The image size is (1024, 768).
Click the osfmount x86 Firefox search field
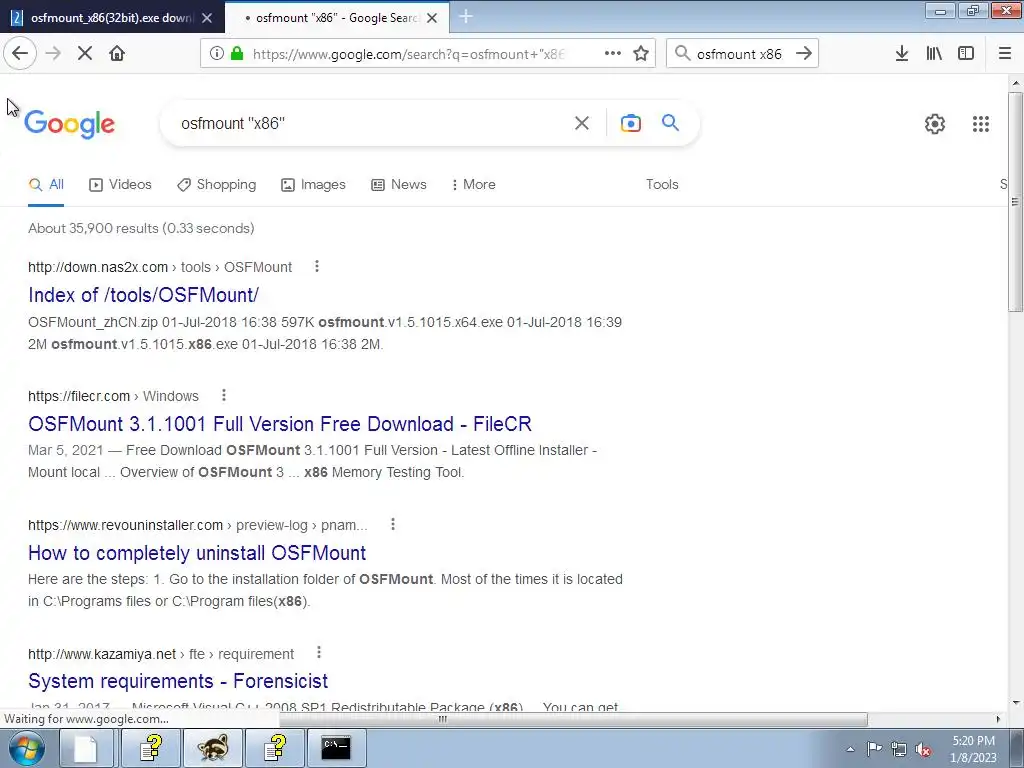point(739,54)
